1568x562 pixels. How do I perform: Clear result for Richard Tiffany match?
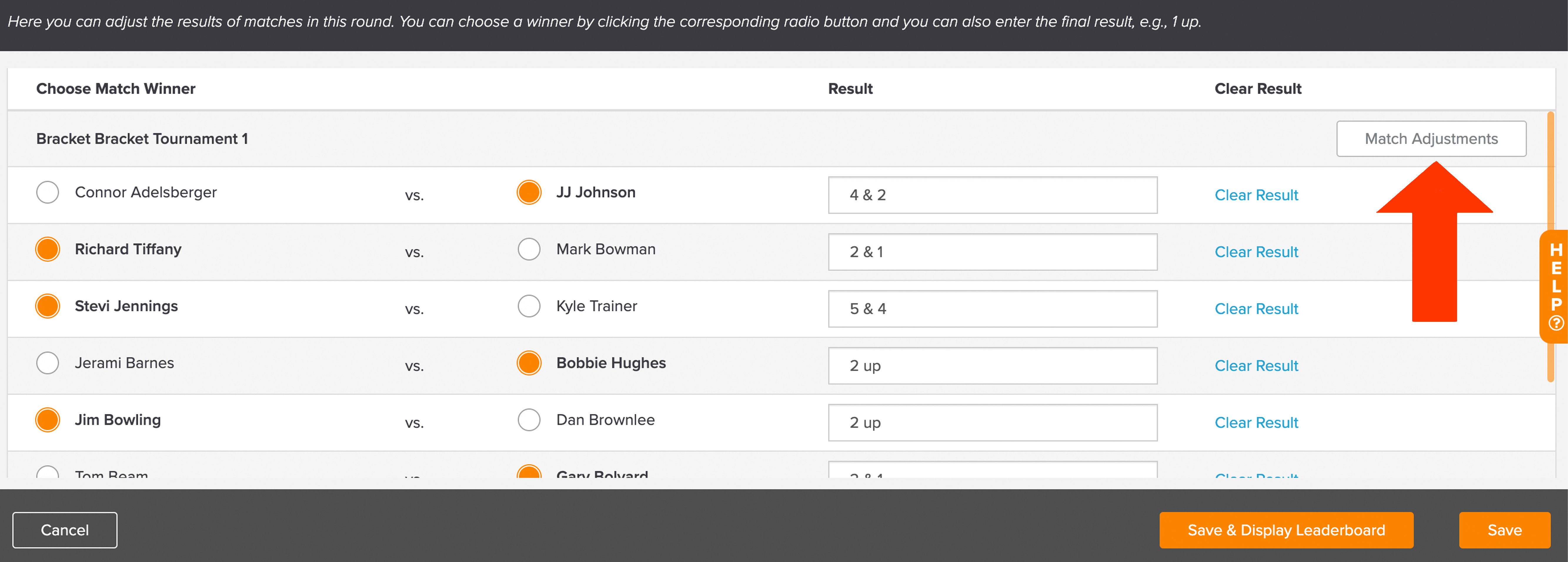tap(1256, 252)
